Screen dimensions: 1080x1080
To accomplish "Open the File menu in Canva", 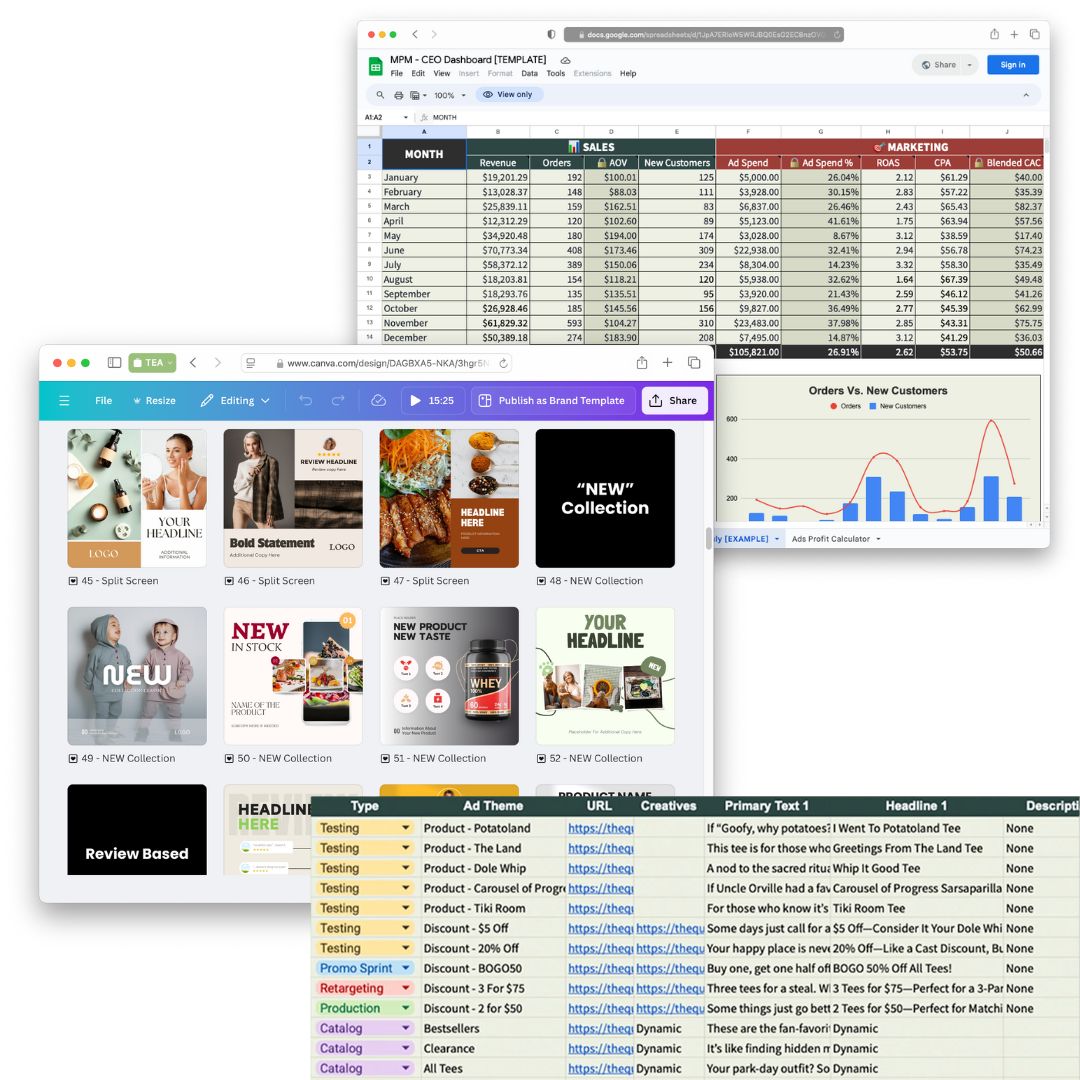I will coord(103,400).
